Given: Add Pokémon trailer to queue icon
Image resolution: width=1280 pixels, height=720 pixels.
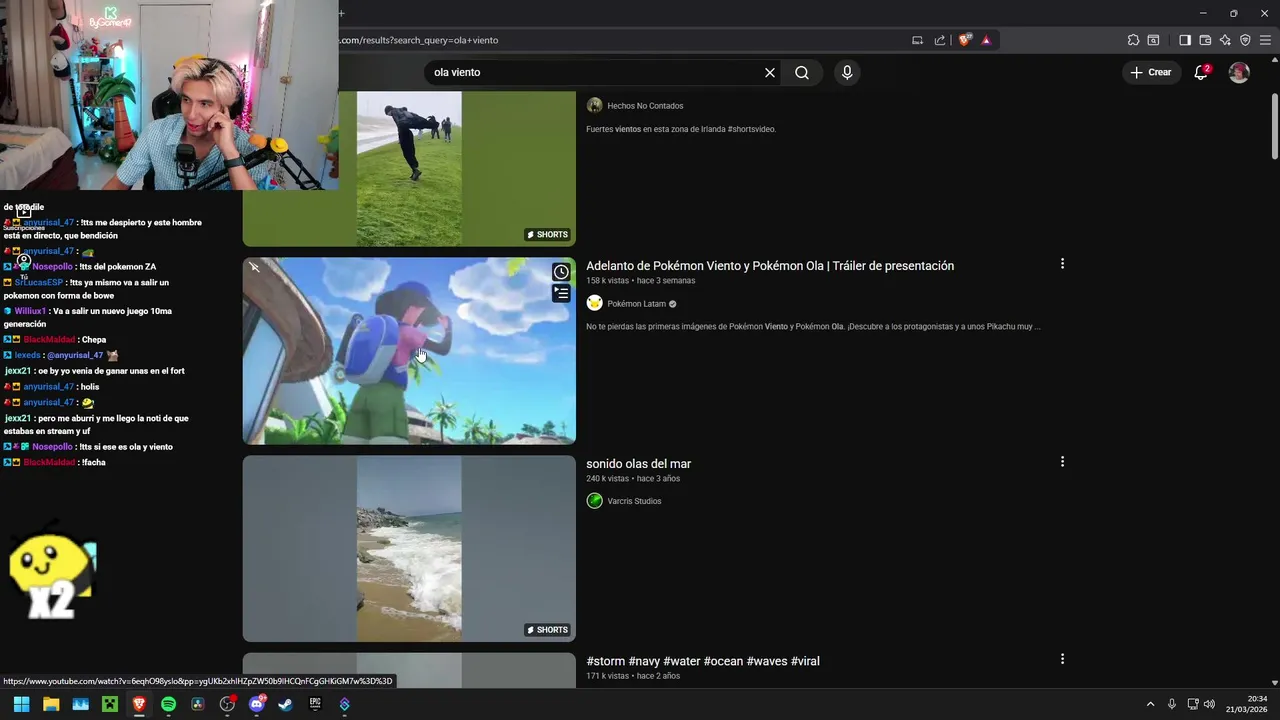Looking at the screenshot, I should (561, 293).
